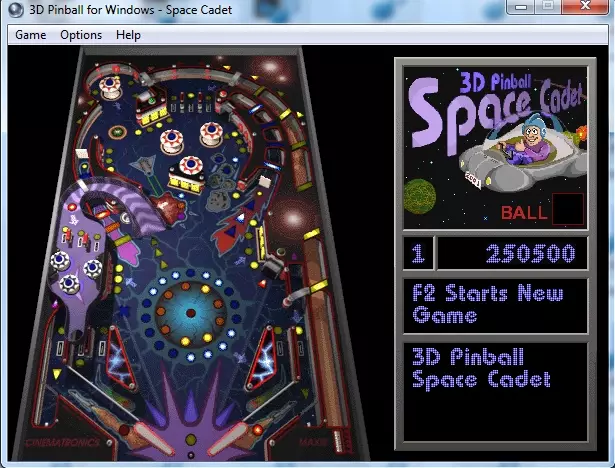Click the yellow center post between flippers

click(191, 439)
